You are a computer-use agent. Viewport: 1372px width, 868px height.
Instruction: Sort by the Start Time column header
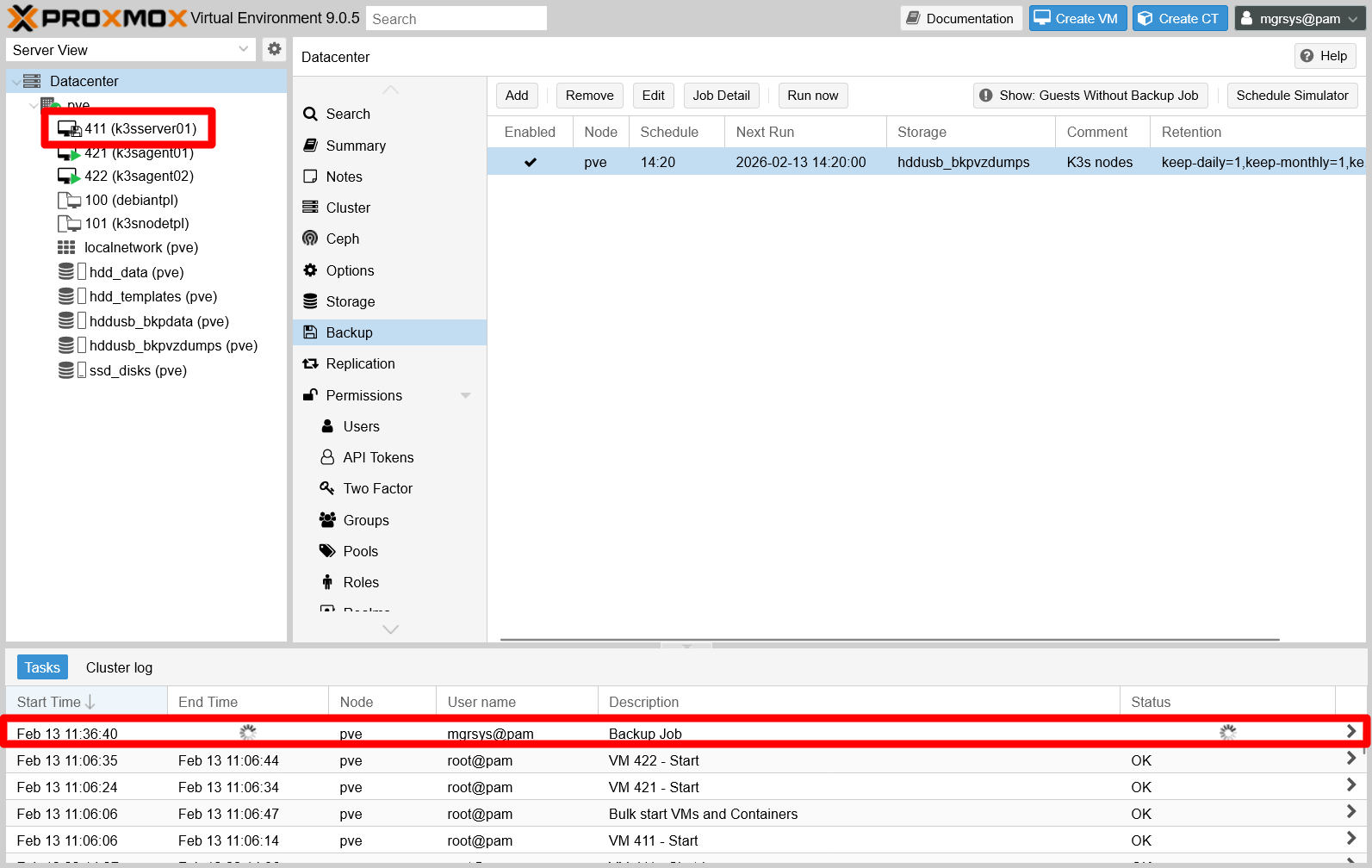coord(86,702)
